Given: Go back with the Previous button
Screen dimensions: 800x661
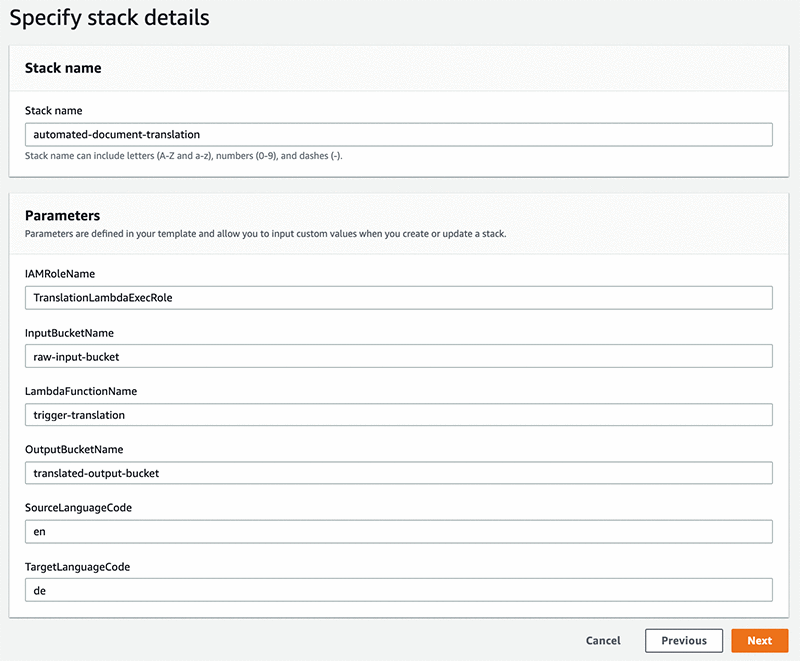Looking at the screenshot, I should tap(683, 641).
